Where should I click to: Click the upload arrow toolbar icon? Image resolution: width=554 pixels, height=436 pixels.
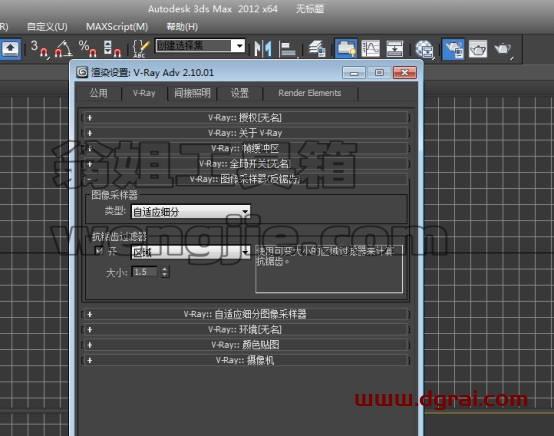[x=10, y=48]
